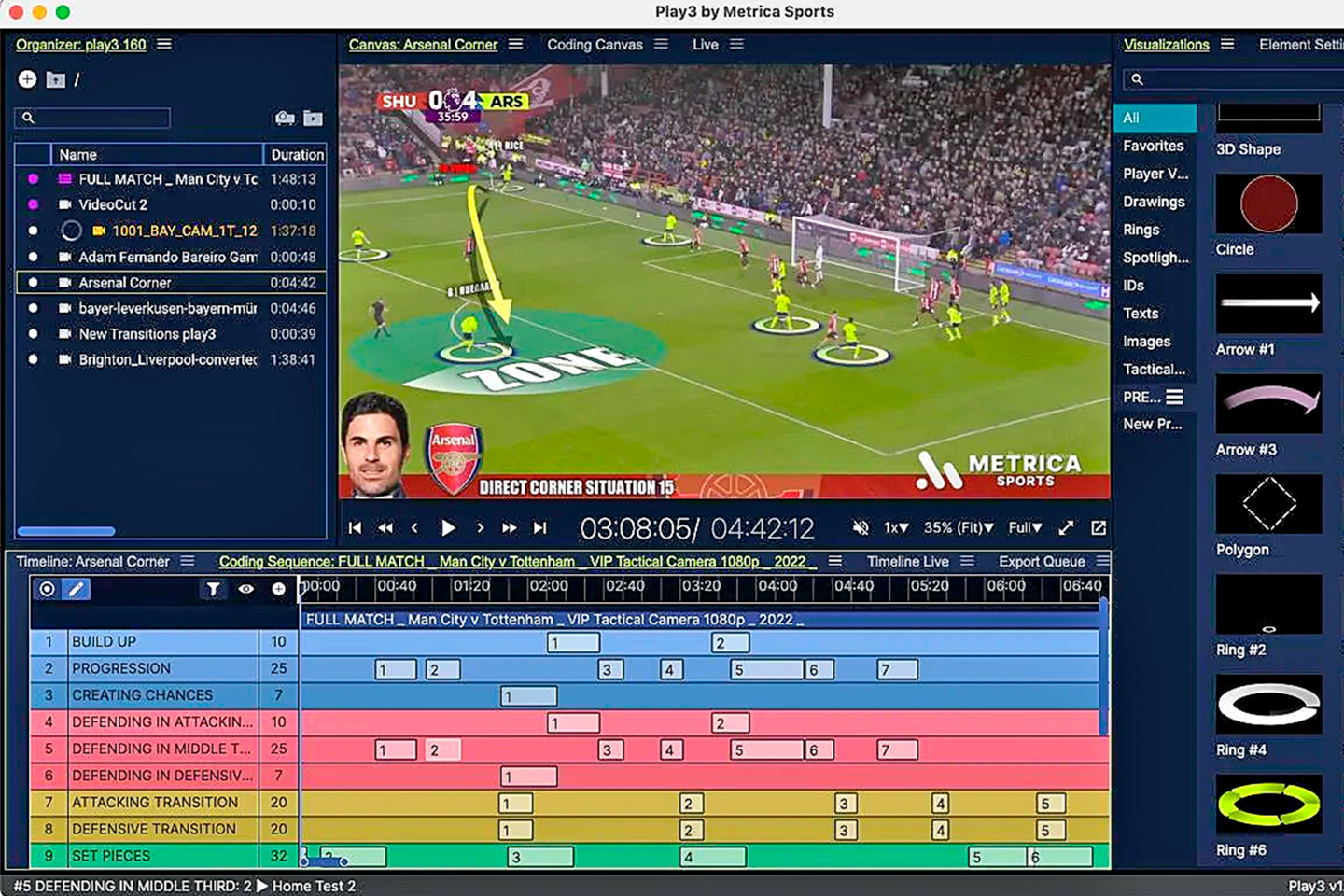Select the SET PIECES category row
The image size is (1344, 896).
(164, 856)
